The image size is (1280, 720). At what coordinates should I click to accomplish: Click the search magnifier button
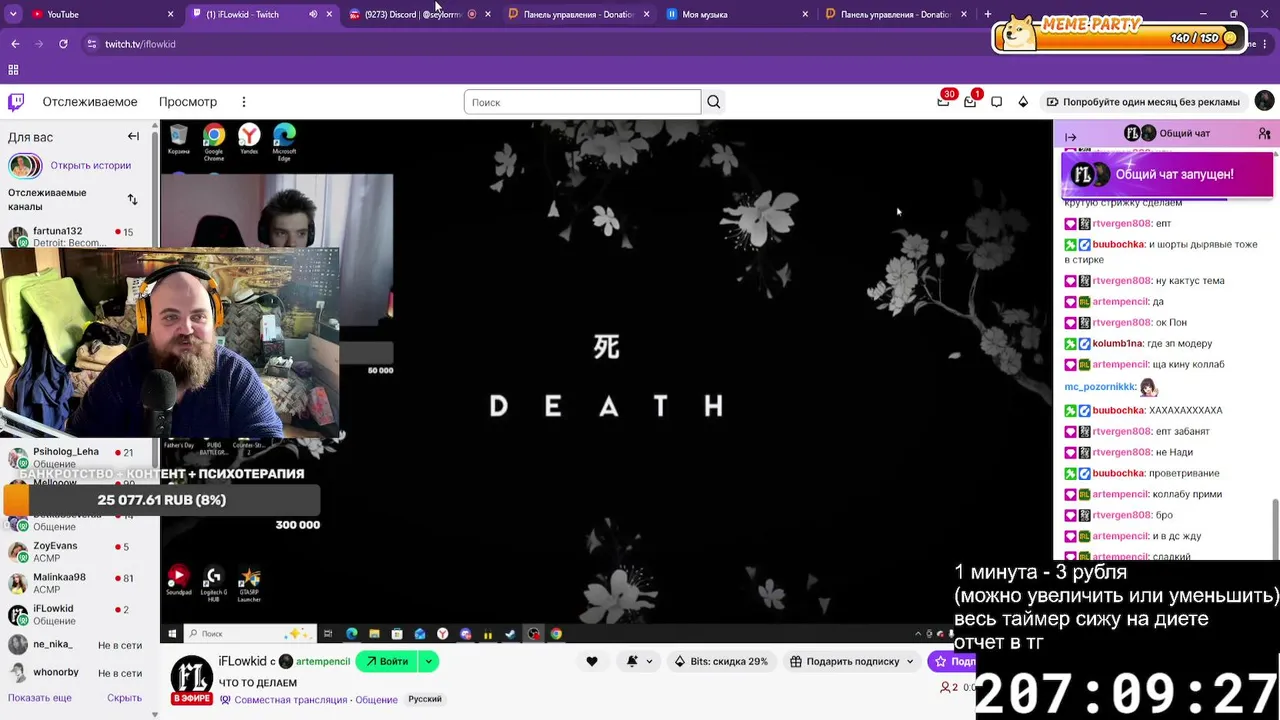713,102
